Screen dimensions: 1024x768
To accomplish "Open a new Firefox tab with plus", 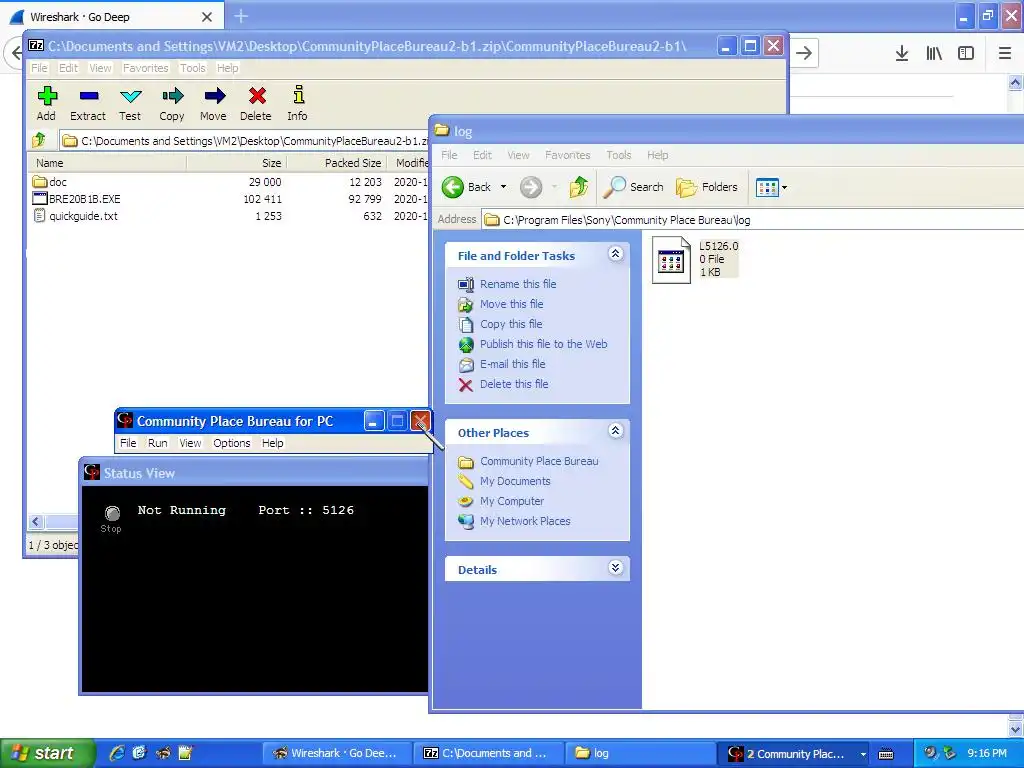I will (241, 16).
